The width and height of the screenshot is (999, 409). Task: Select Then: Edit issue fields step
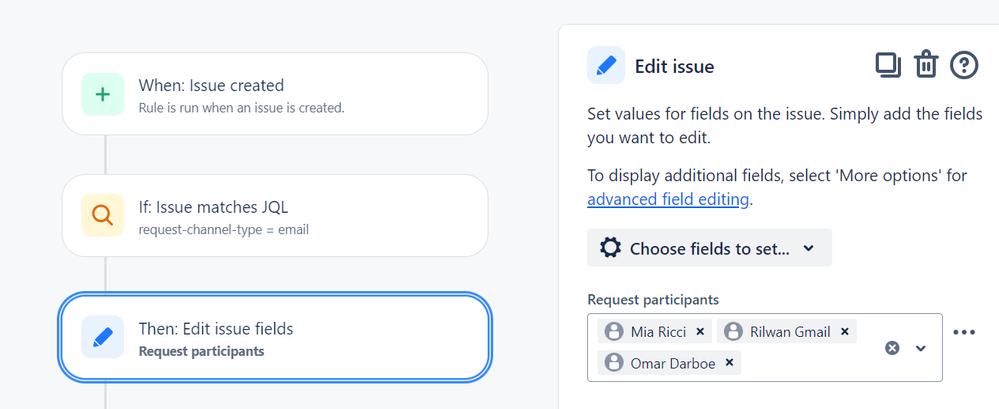tap(275, 337)
